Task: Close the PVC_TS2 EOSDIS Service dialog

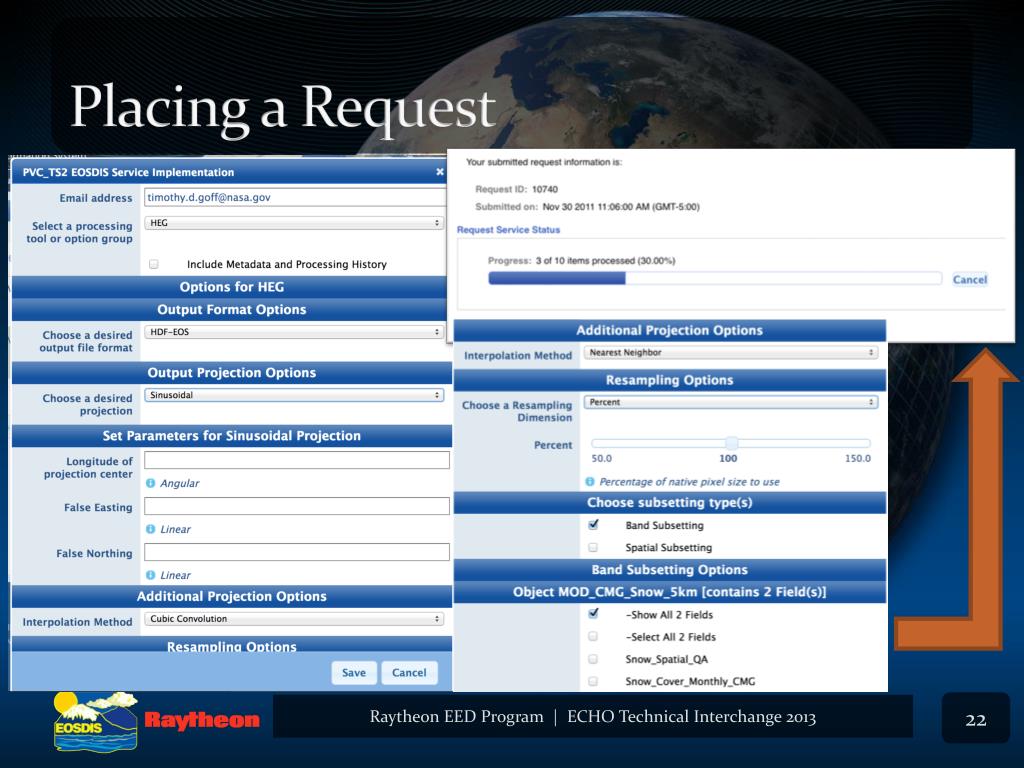Action: coord(440,173)
